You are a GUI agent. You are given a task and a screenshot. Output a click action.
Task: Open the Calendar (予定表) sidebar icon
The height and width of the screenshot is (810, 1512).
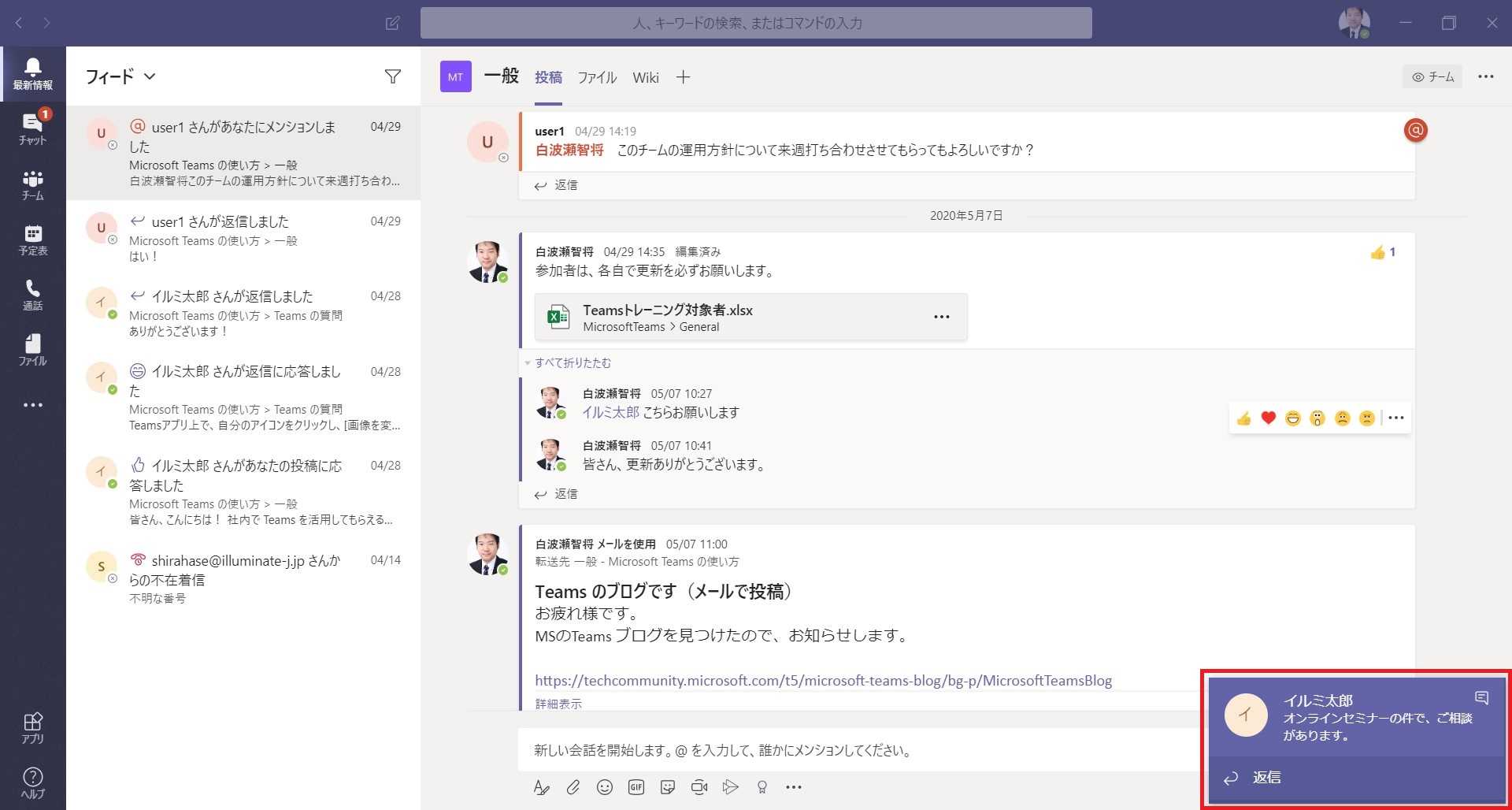[x=33, y=240]
